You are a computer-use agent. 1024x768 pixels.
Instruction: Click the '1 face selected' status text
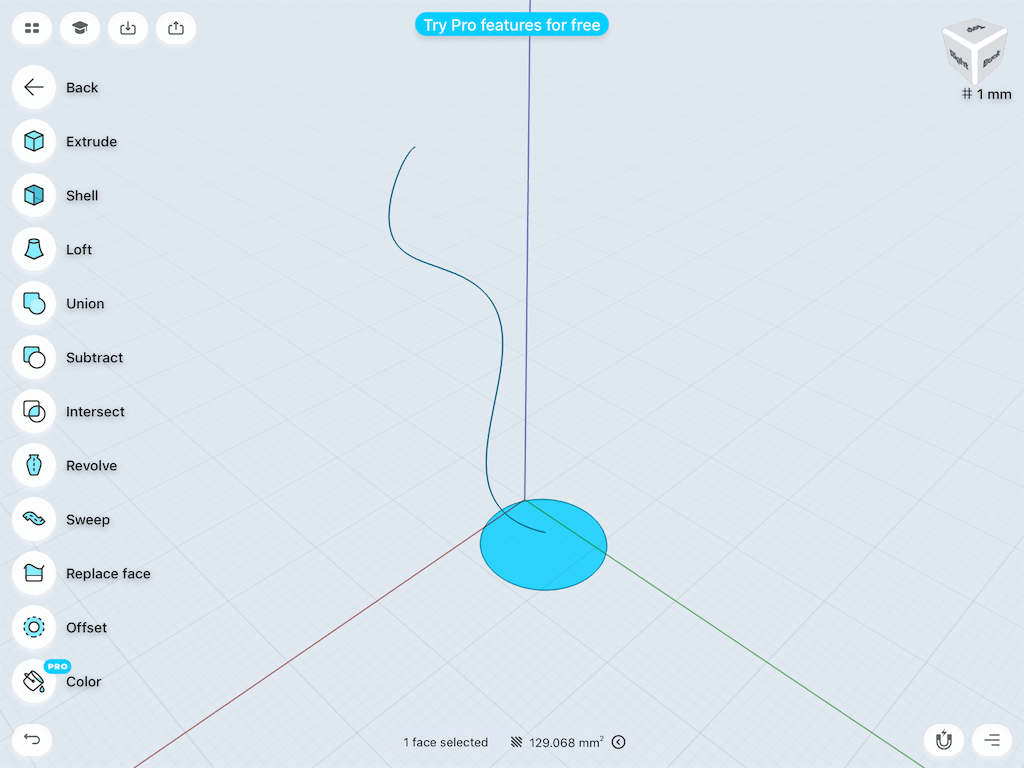pyautogui.click(x=445, y=742)
